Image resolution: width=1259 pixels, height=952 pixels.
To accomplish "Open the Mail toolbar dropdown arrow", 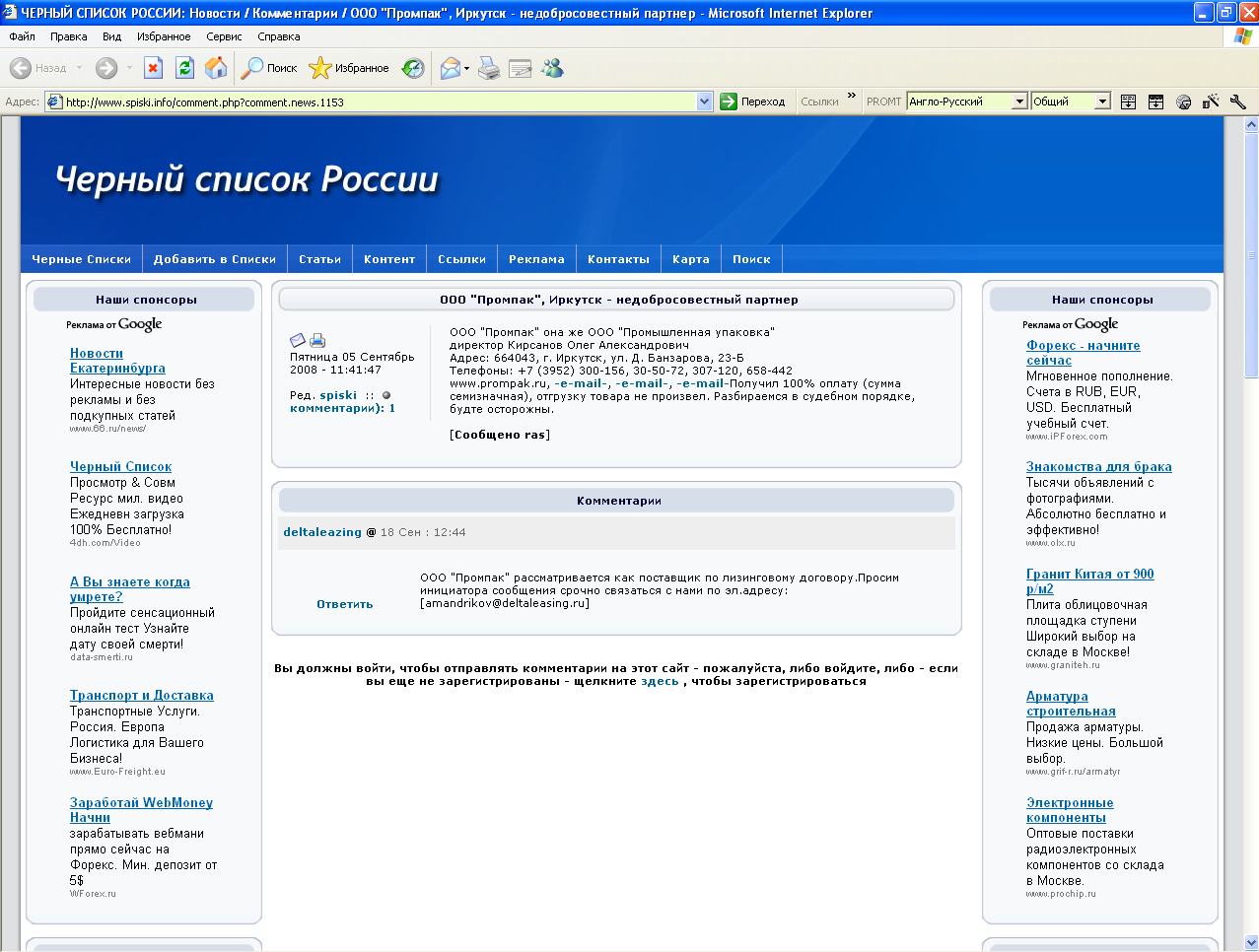I will [466, 68].
